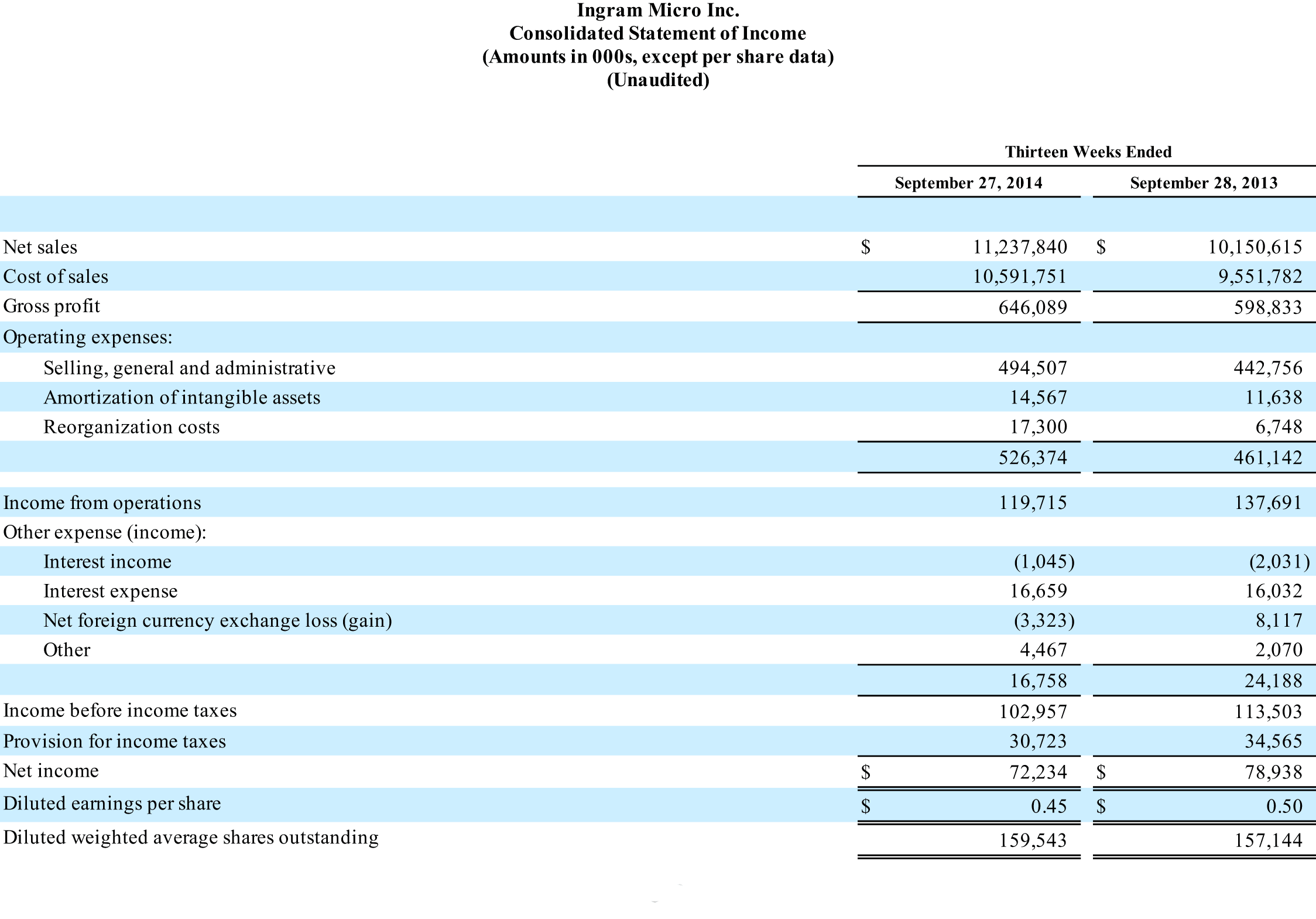Select the 'Reorganization costs' label

132,426
